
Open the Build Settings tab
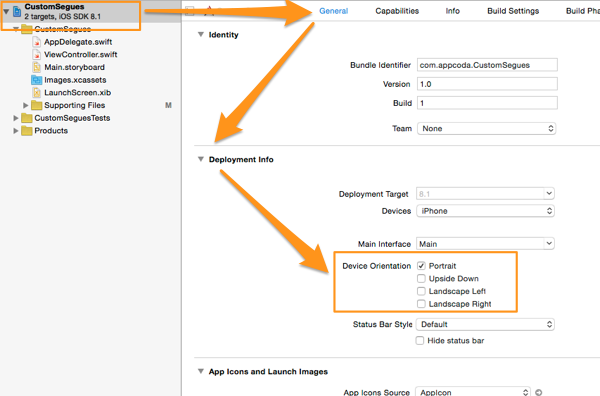click(513, 11)
